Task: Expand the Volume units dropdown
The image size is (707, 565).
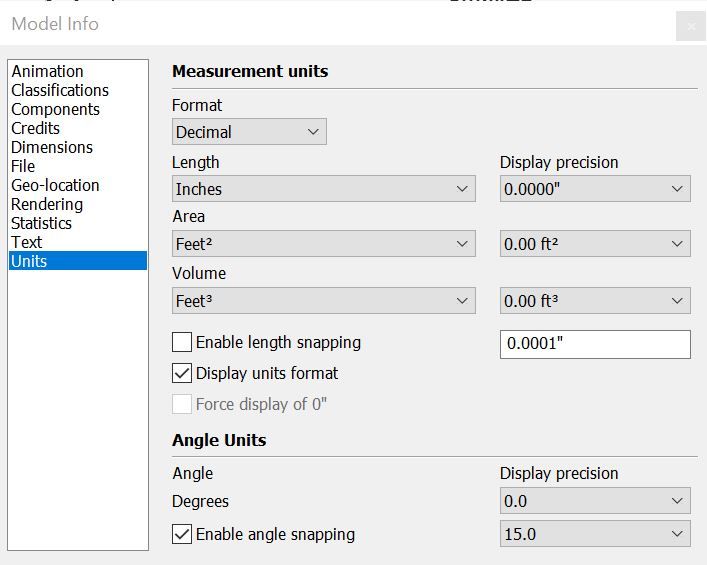Action: coord(323,301)
